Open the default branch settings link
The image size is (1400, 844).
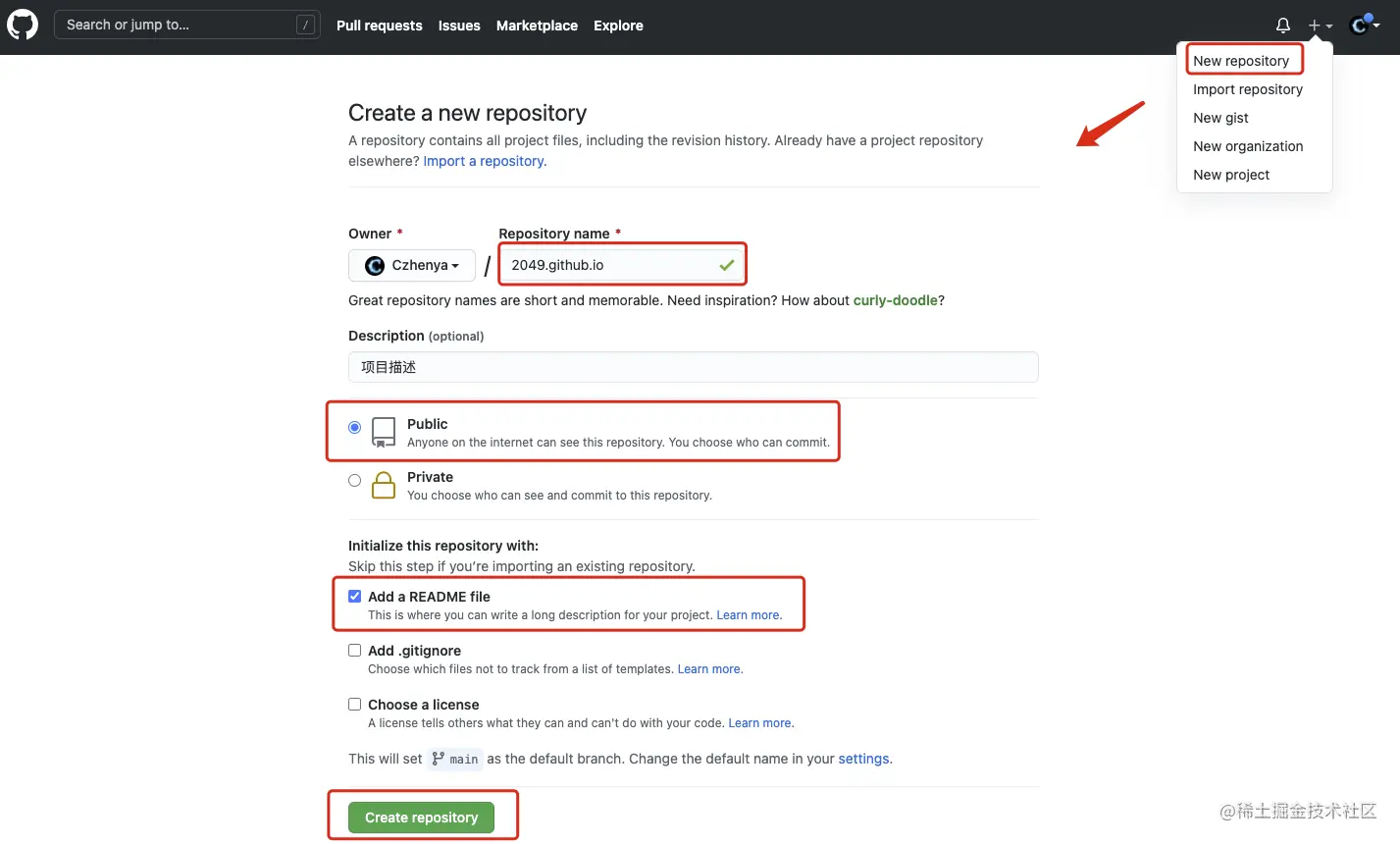tap(863, 759)
